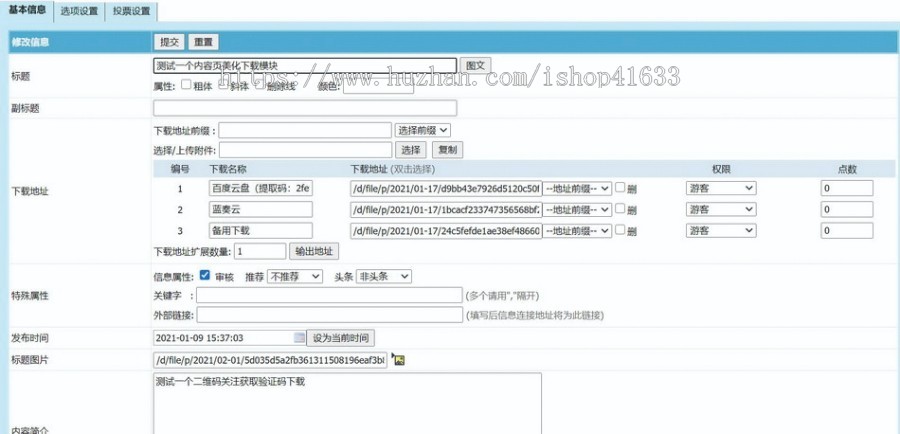Viewport: 900px width, 434px height.
Task: Open the calendar picker icon beside 发布时间
Action: coord(299,338)
